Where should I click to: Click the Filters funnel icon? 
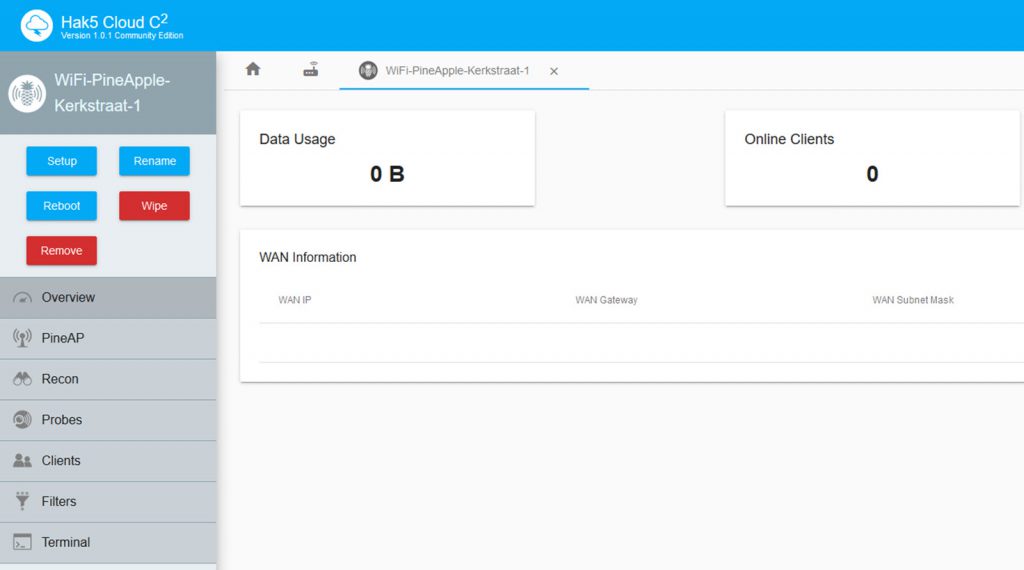click(x=22, y=502)
